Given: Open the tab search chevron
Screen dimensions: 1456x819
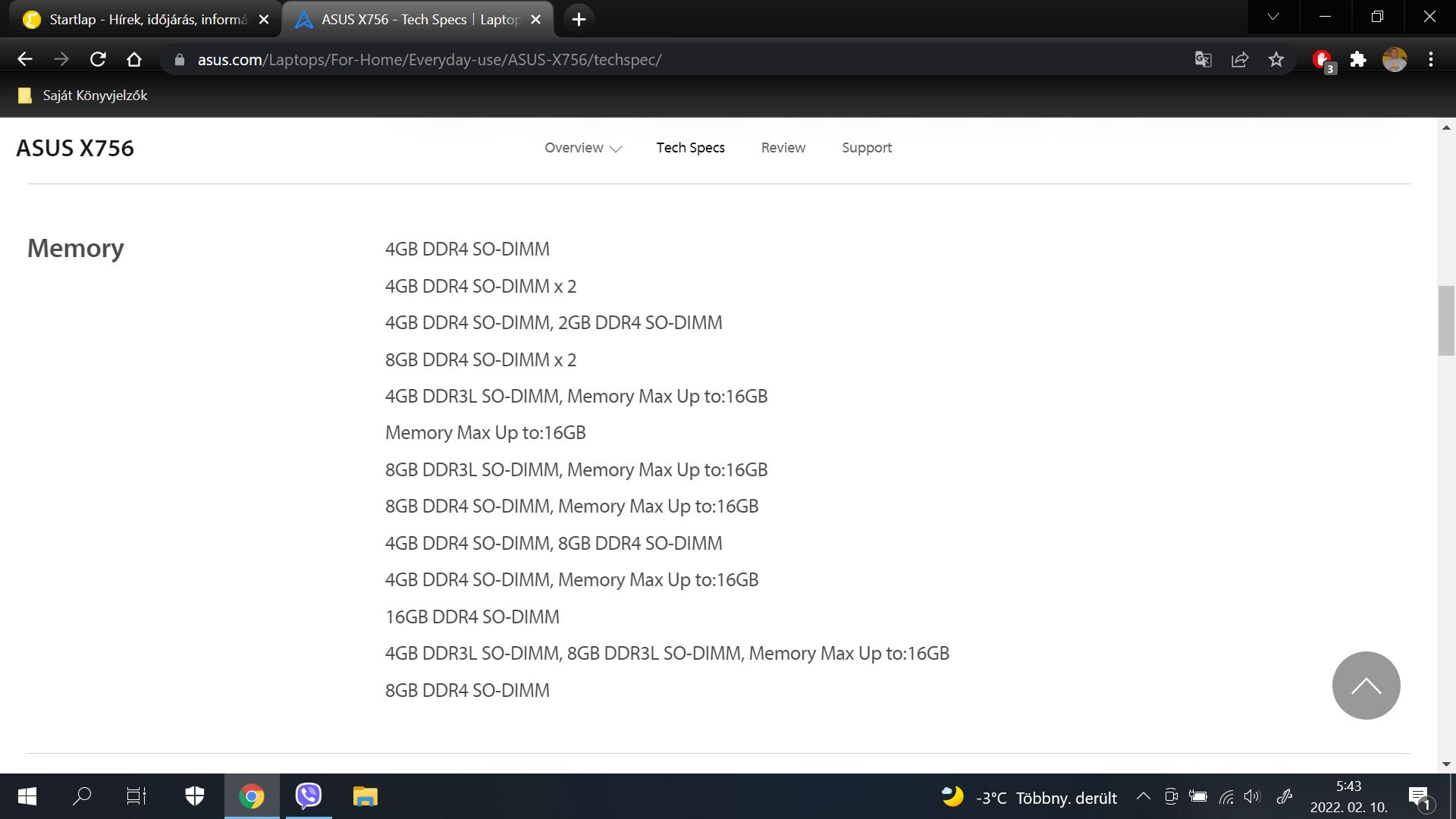Looking at the screenshot, I should click(x=1273, y=17).
